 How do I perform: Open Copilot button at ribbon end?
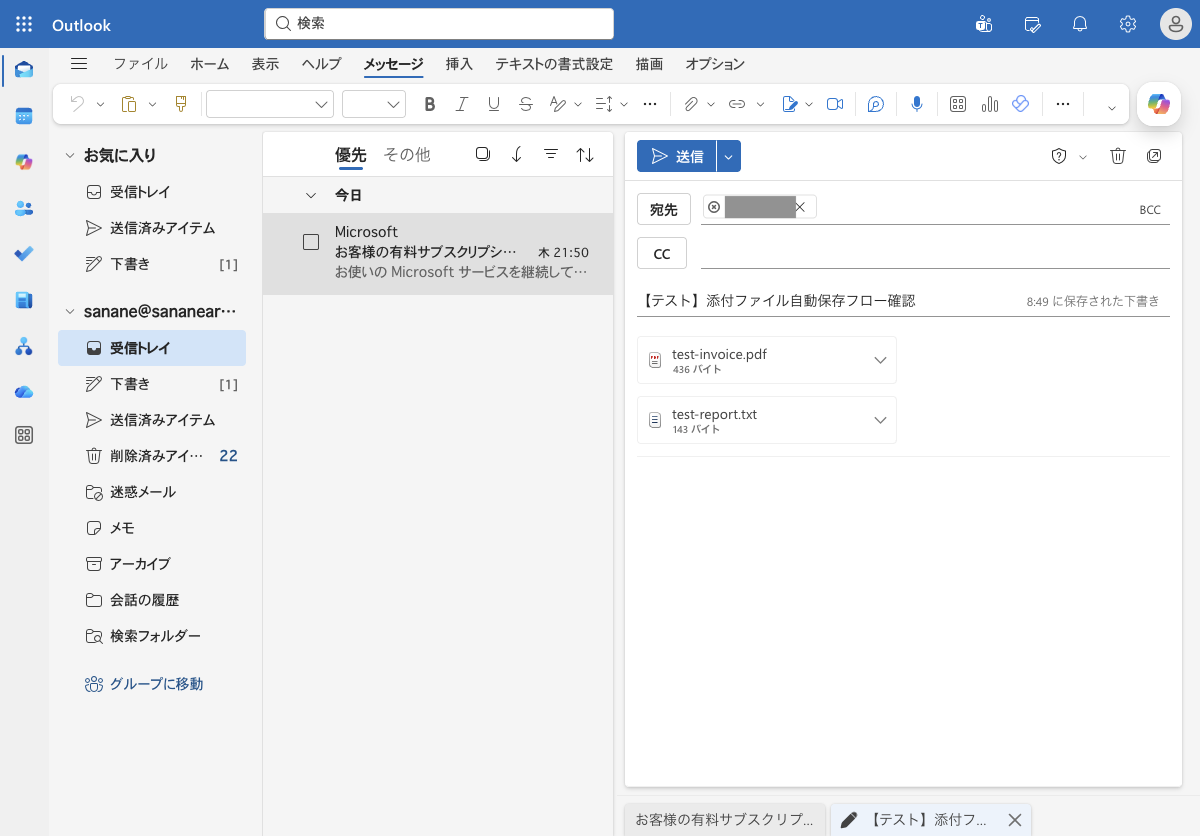pyautogui.click(x=1159, y=104)
